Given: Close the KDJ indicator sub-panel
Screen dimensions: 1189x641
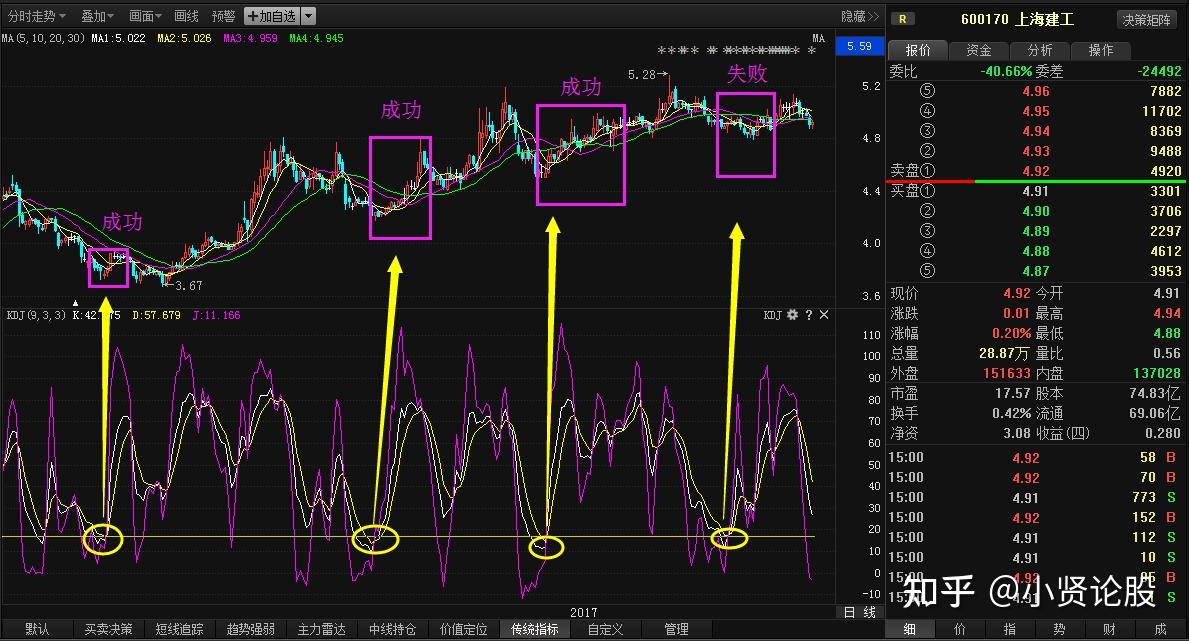Looking at the screenshot, I should [x=823, y=314].
